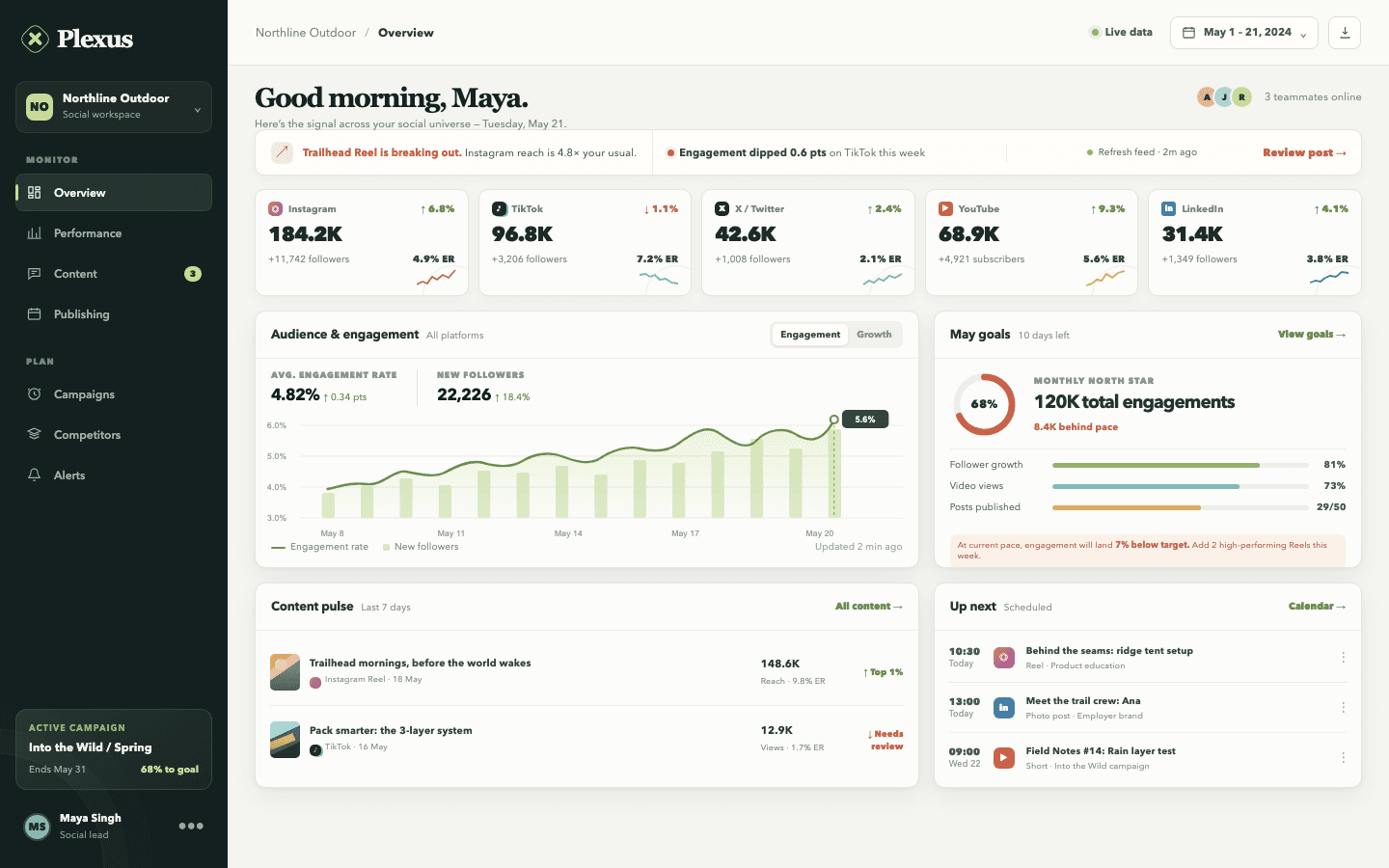Expand the Northline Outdoor workspace switcher
Image resolution: width=1389 pixels, height=868 pixels.
click(114, 106)
